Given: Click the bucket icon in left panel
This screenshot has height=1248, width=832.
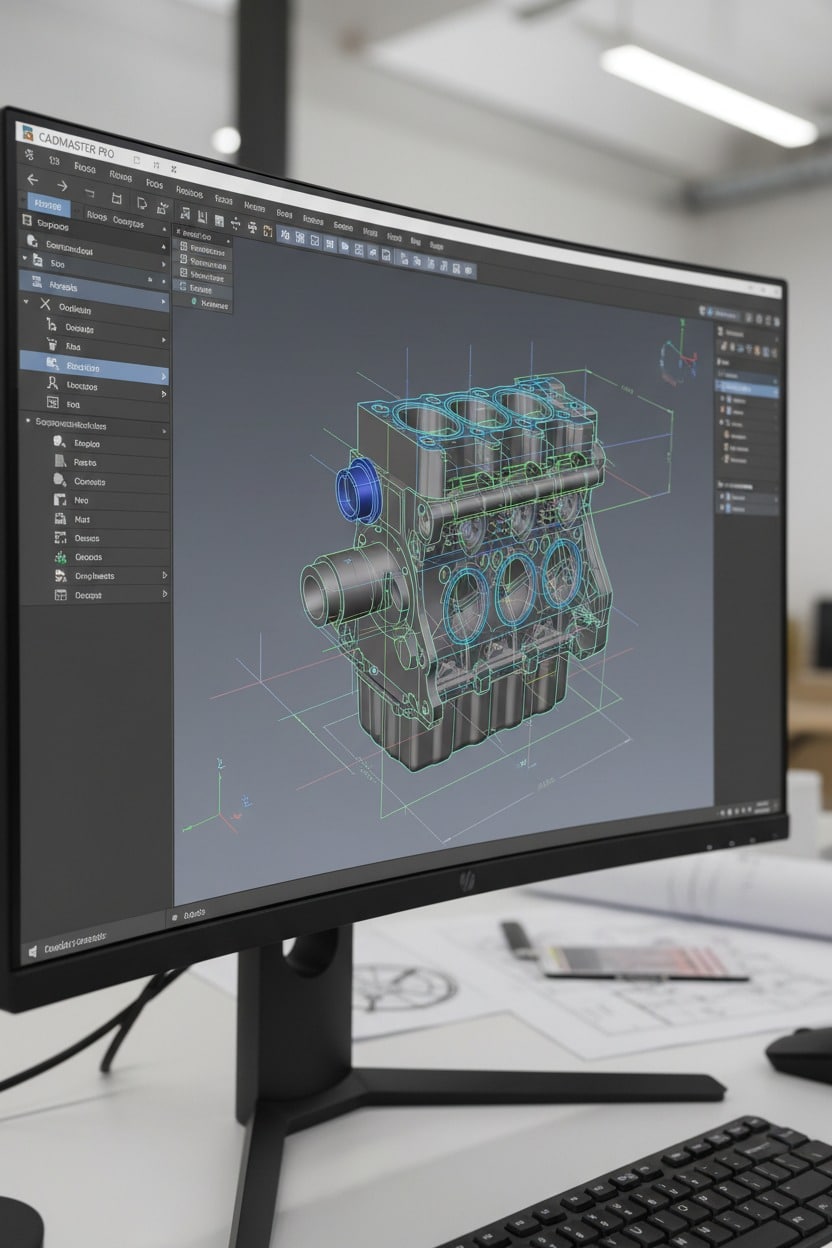Looking at the screenshot, I should [52, 342].
